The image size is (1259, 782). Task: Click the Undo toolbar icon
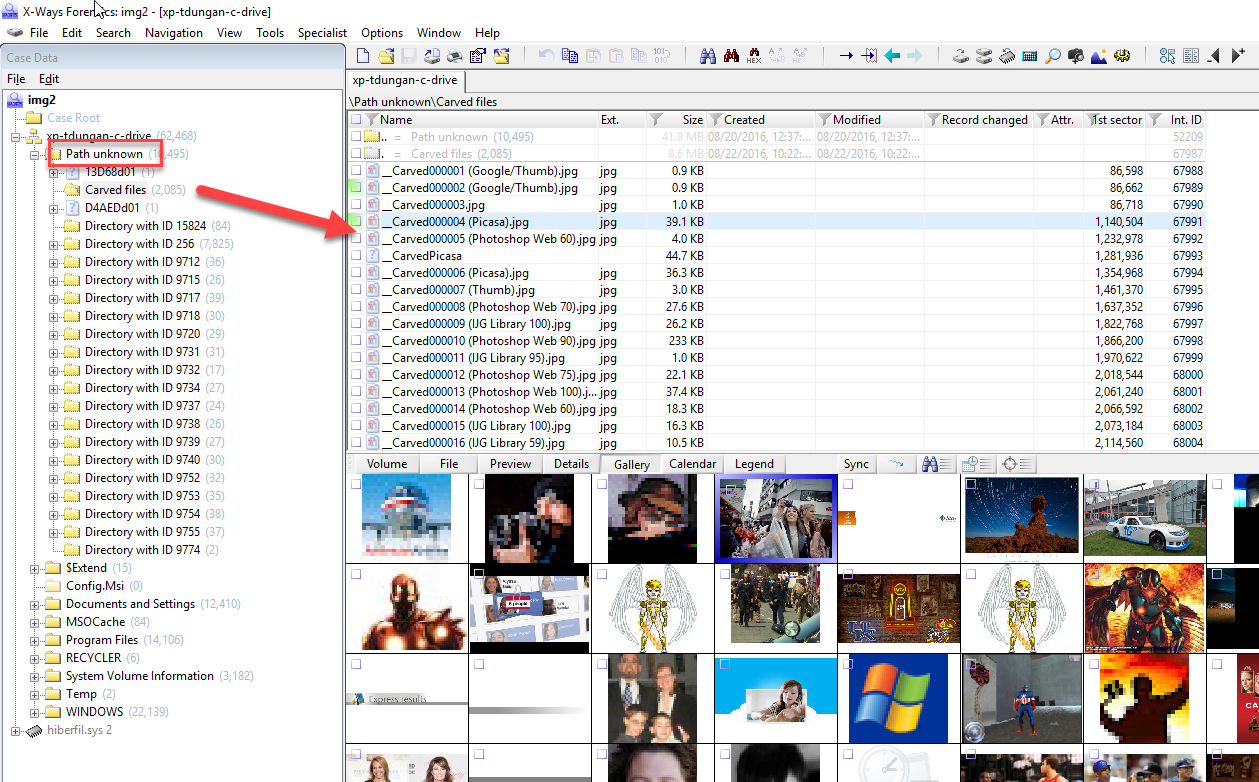click(x=546, y=56)
